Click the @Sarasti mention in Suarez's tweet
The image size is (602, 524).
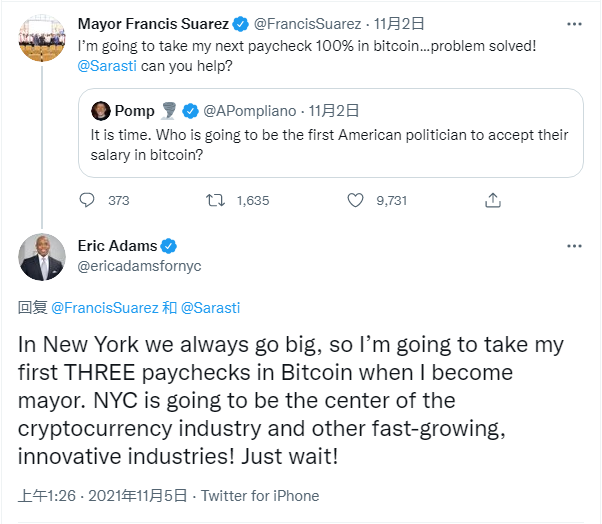(109, 65)
